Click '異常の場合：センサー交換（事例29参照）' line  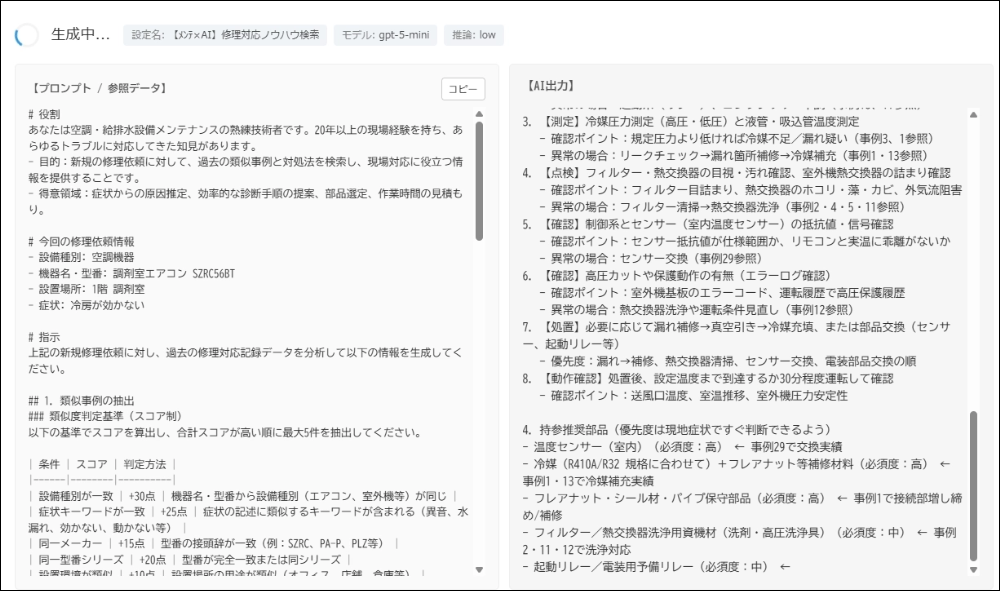[651, 259]
